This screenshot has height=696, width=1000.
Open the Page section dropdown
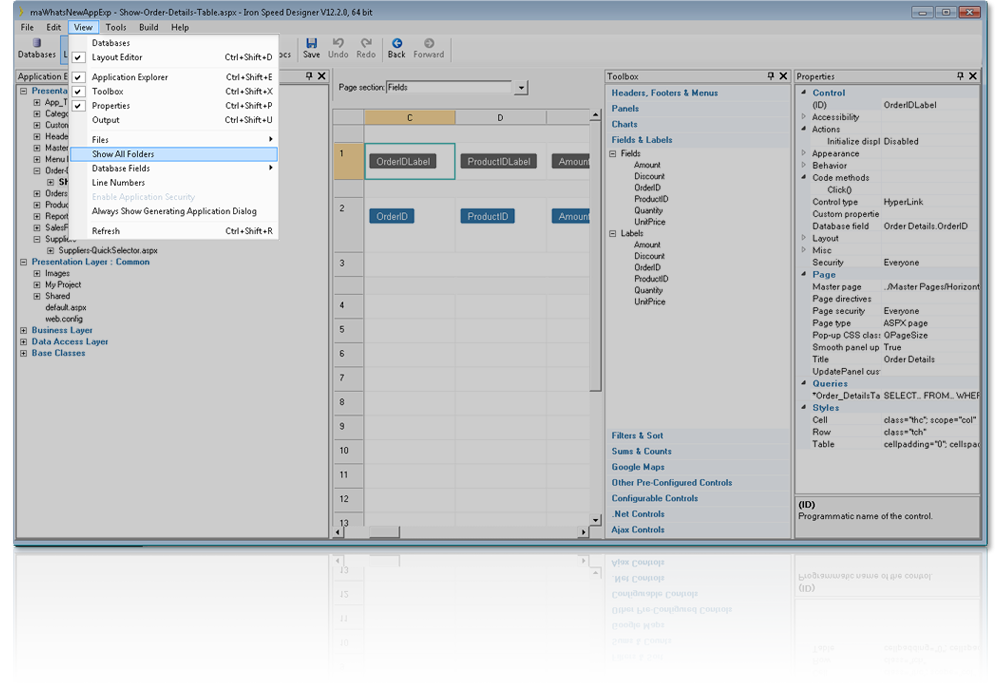(520, 87)
